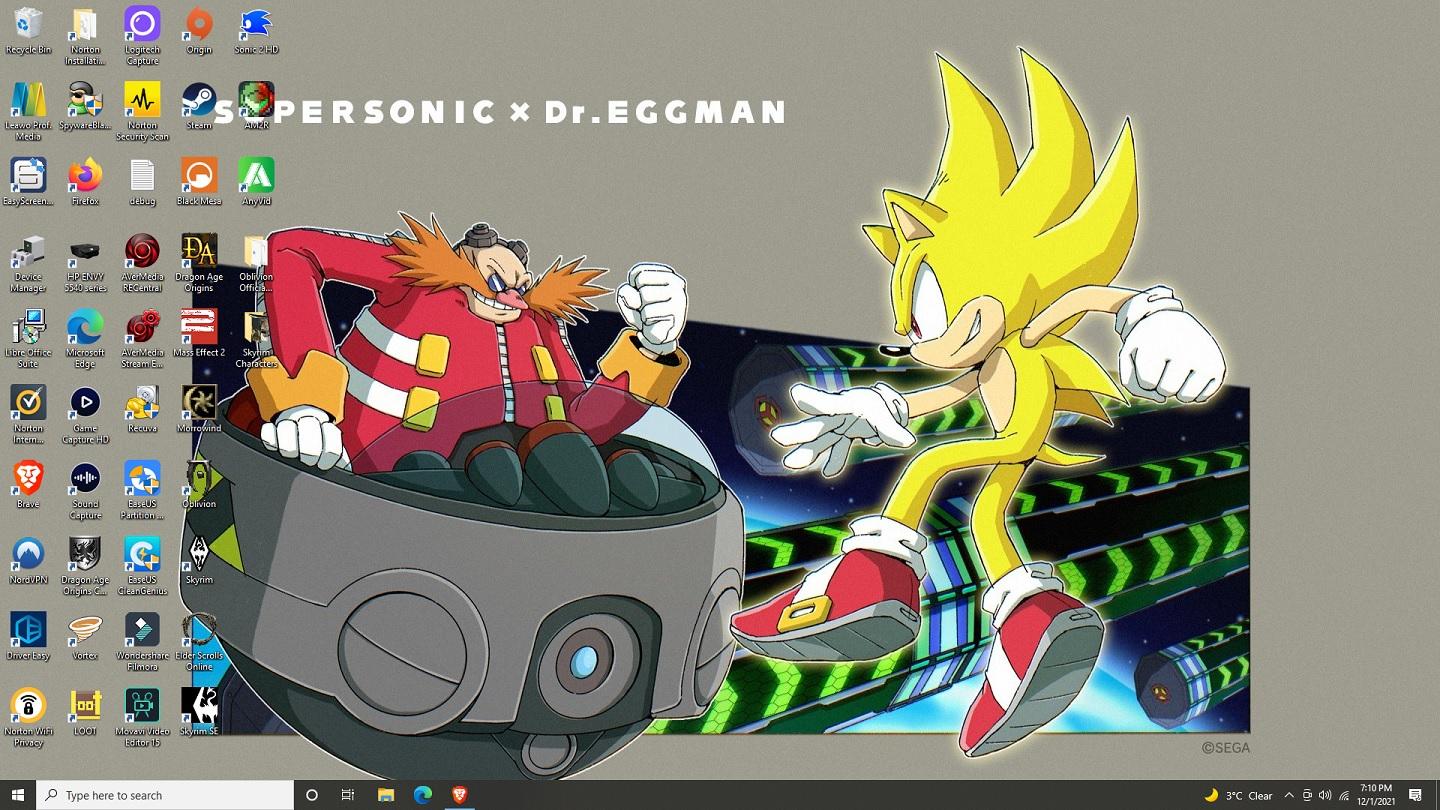This screenshot has height=810, width=1440.
Task: Open the Wondershare Filmora shortcut
Action: [142, 643]
